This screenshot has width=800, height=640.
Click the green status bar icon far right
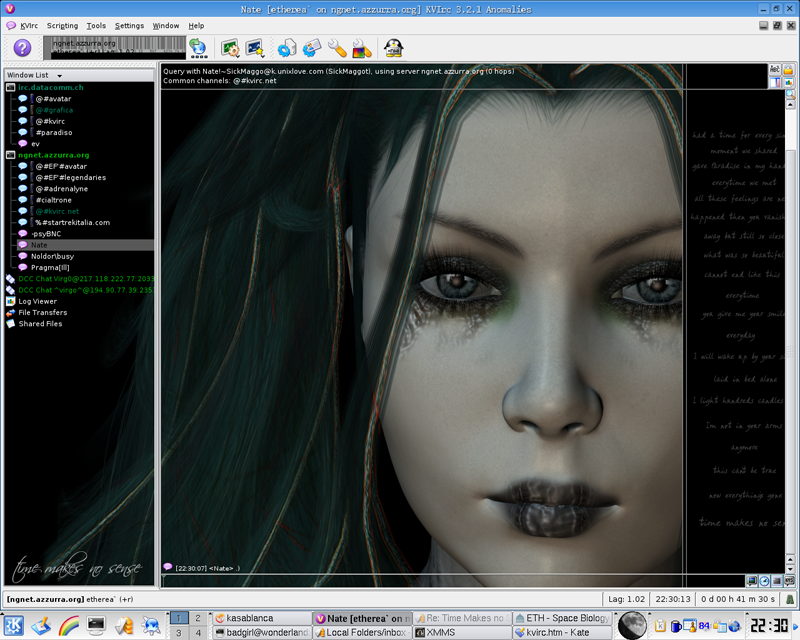coord(790,599)
